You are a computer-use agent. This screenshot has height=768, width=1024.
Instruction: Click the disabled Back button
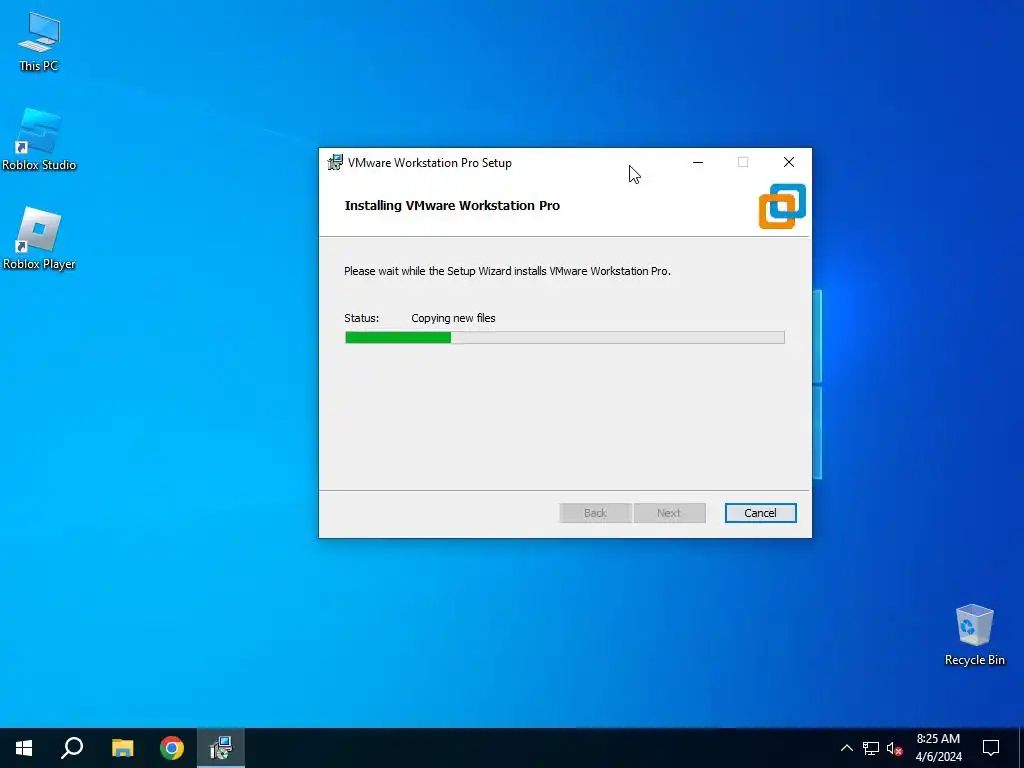(595, 513)
